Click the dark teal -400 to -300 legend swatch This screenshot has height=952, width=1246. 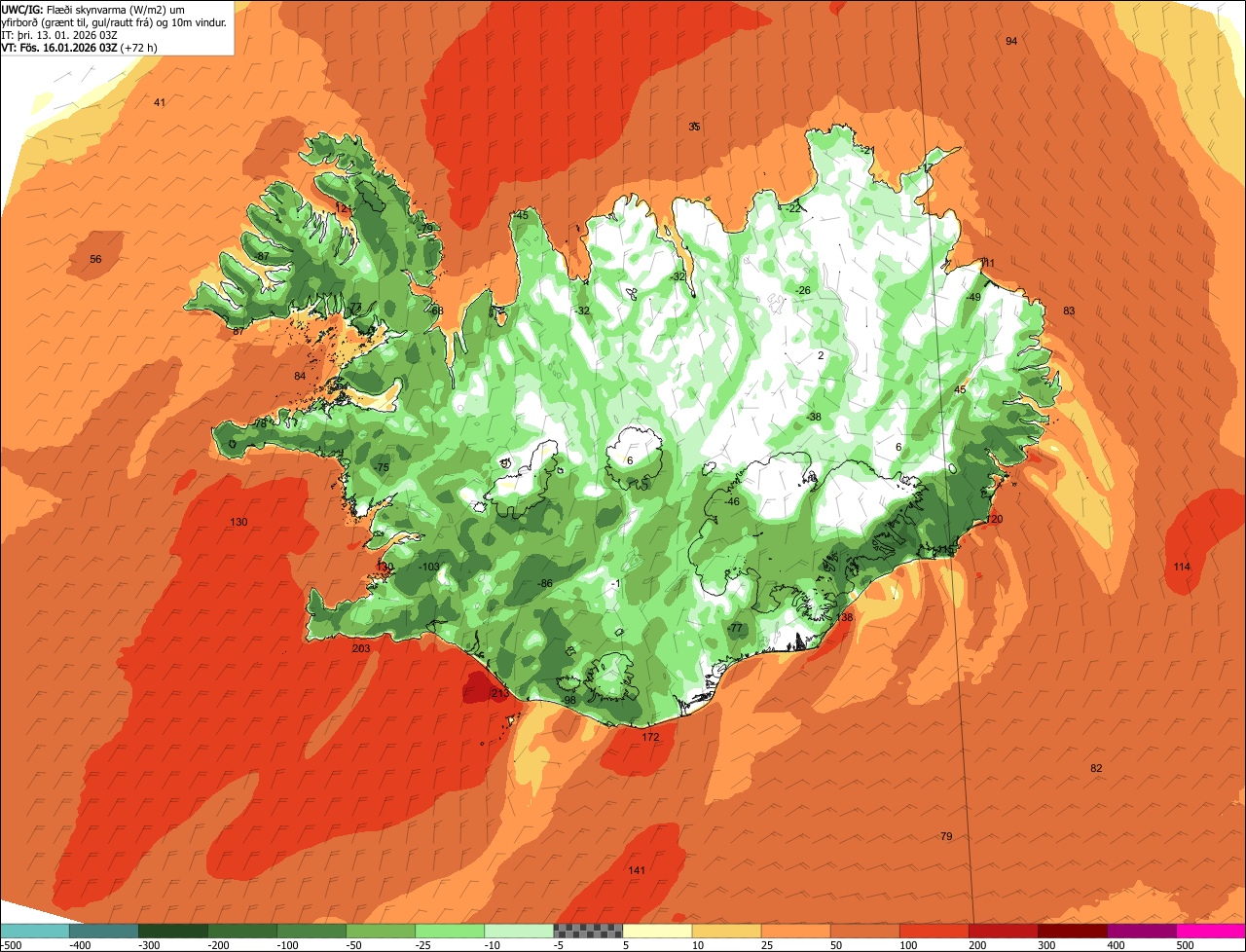(103, 931)
